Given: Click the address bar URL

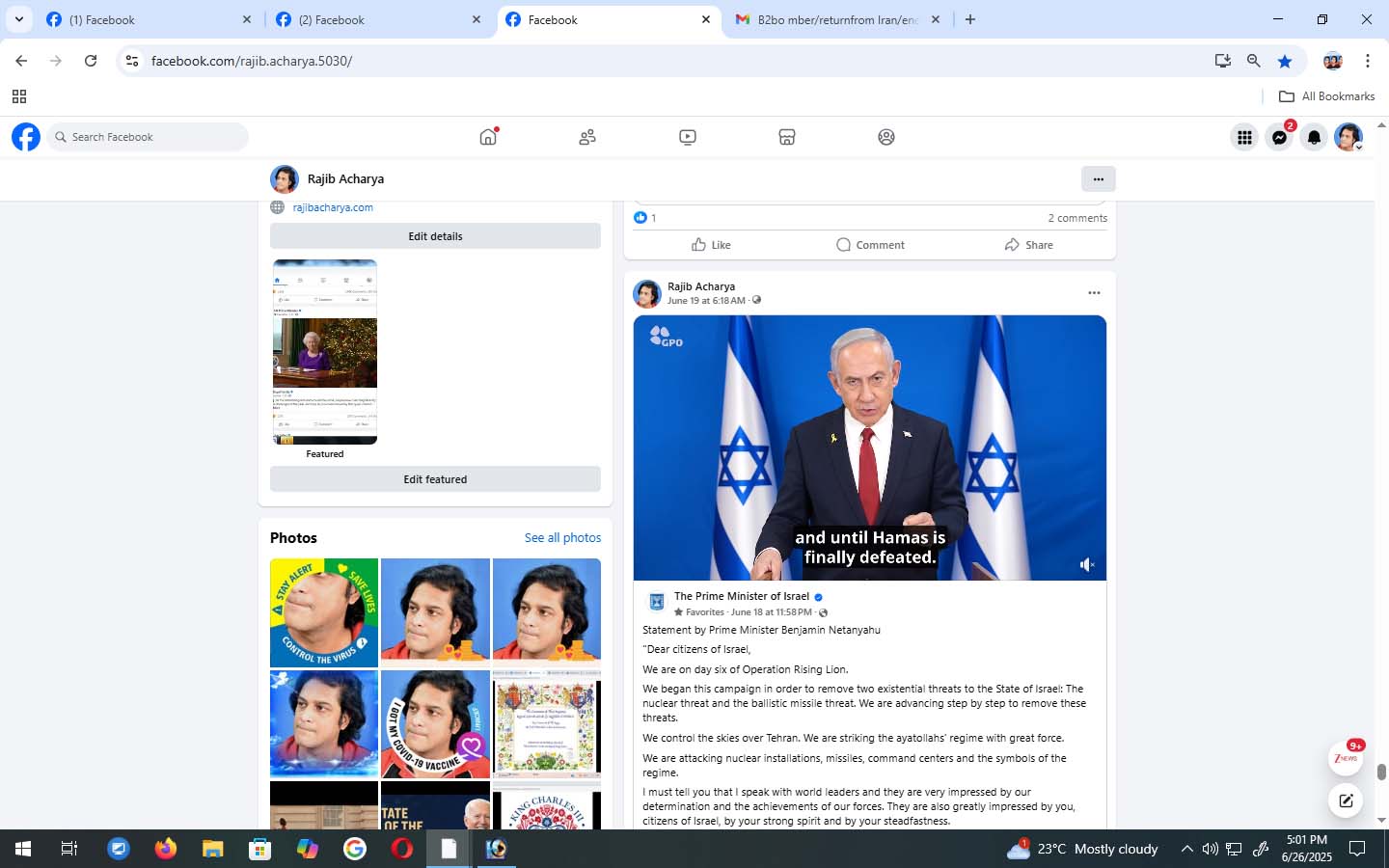Looking at the screenshot, I should point(251,61).
